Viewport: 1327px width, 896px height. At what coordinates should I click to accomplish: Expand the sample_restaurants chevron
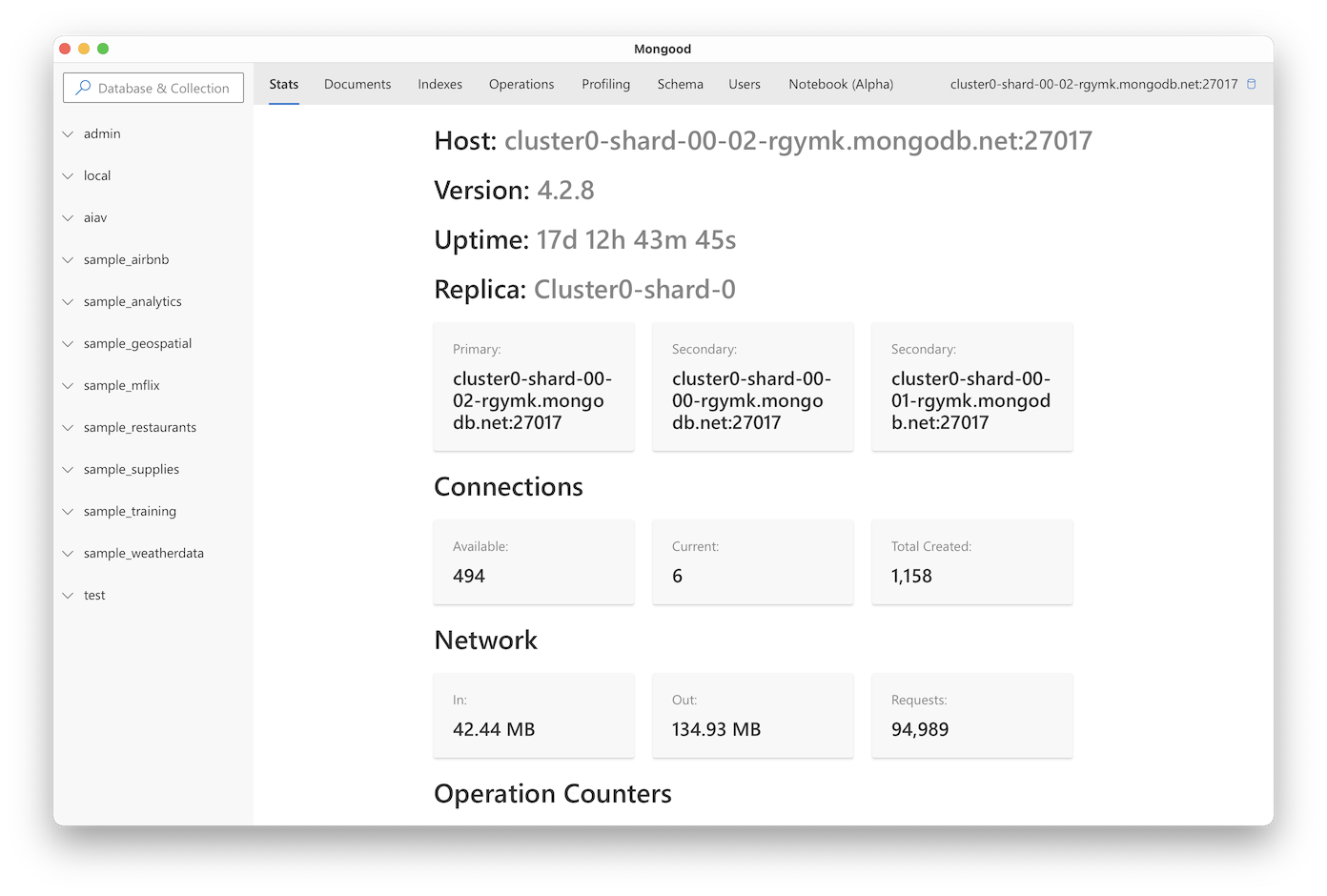[x=68, y=427]
